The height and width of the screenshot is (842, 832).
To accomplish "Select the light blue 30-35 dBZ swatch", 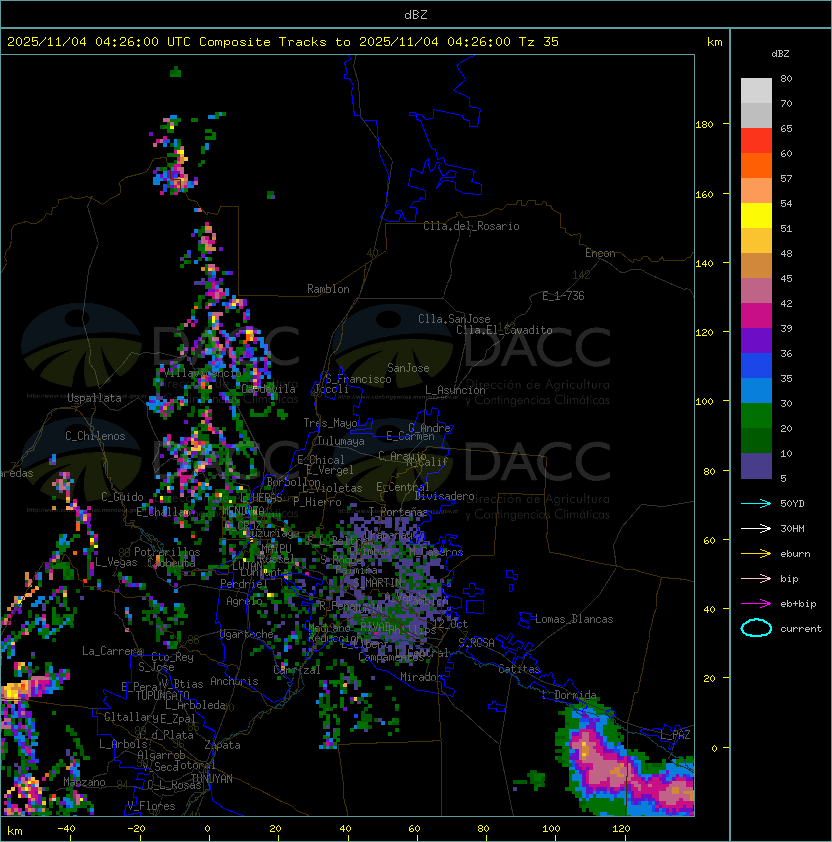I will [x=756, y=391].
